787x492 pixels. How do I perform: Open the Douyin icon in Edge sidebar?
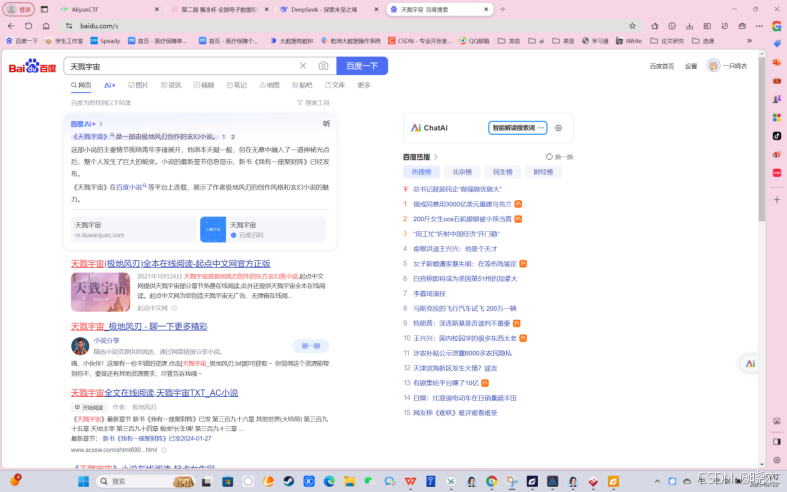point(777,136)
